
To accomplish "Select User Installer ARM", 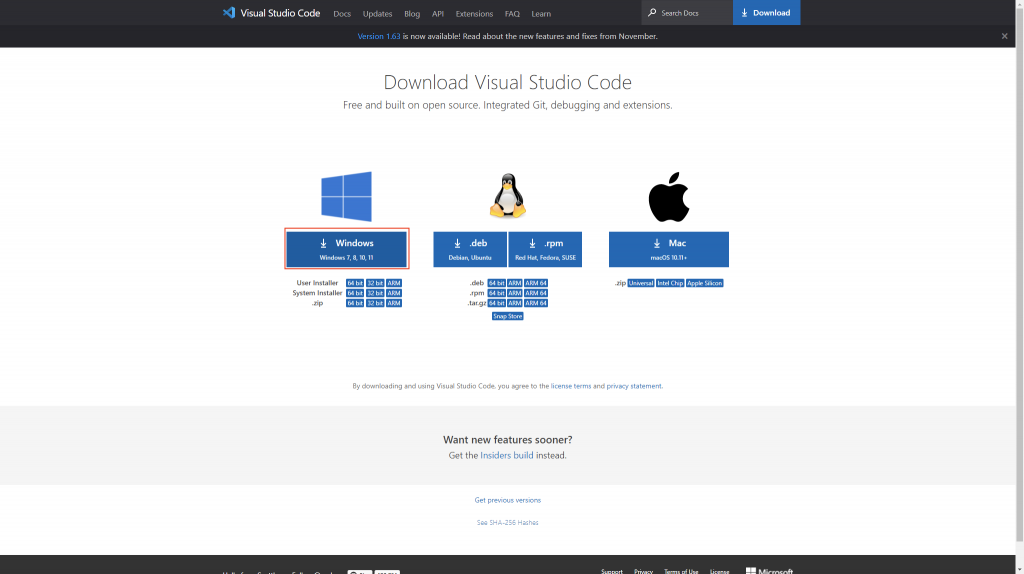I will (x=394, y=283).
